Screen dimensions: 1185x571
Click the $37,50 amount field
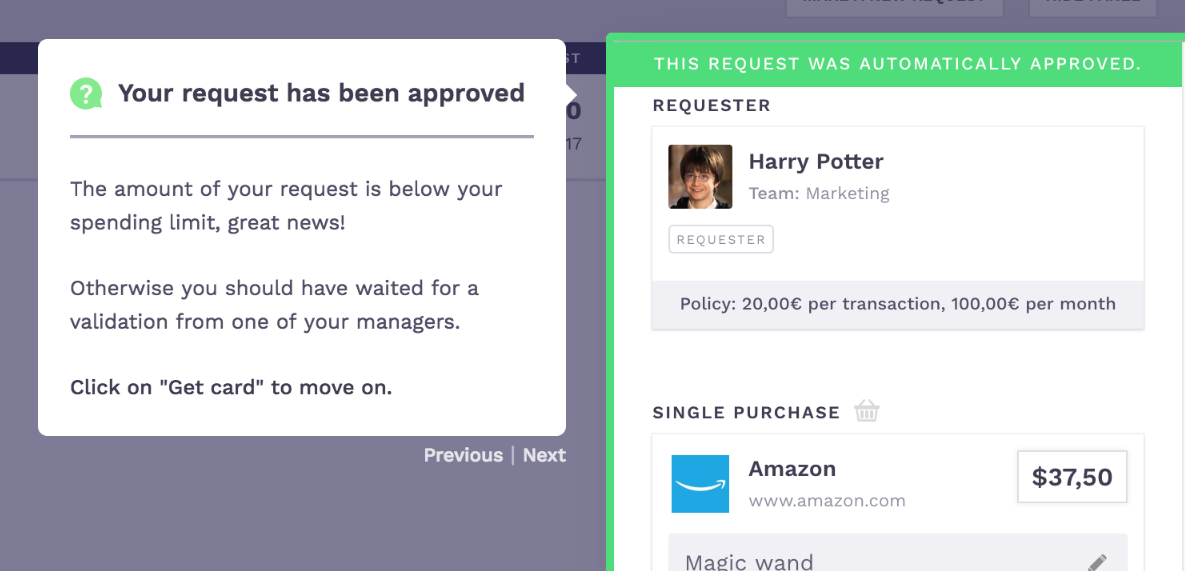pyautogui.click(x=1072, y=477)
